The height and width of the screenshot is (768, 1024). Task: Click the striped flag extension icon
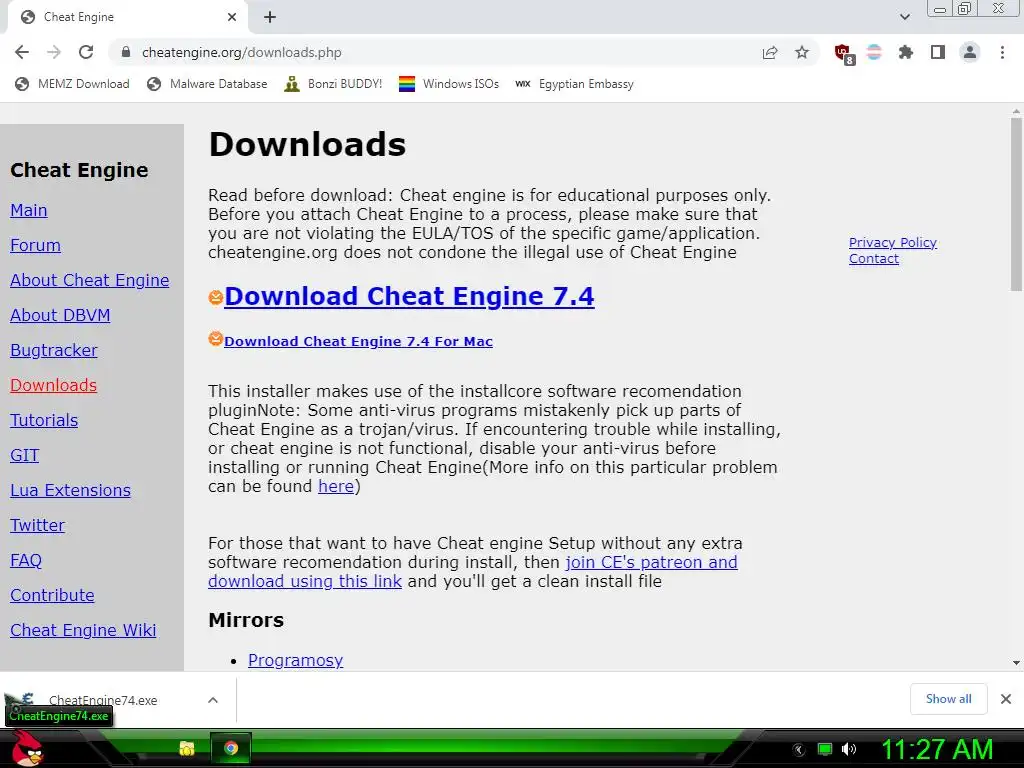874,52
